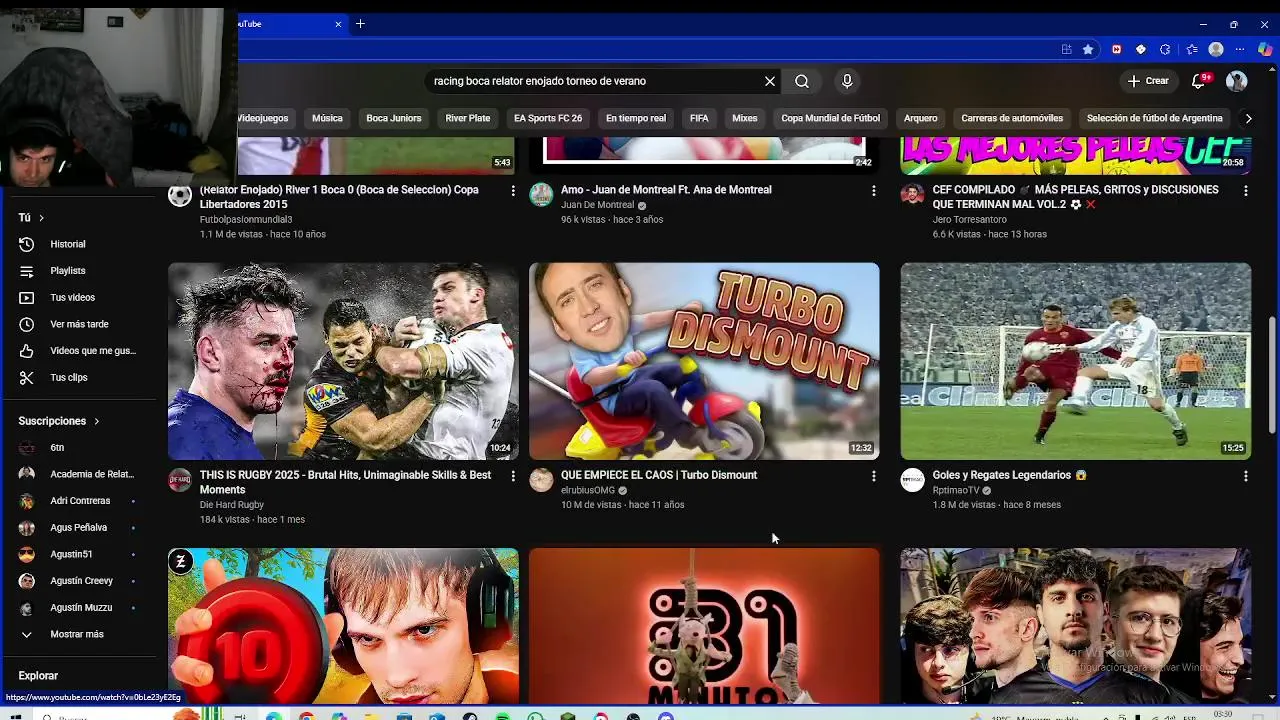Open Juan De Montreal channel avatar
Screen dimensions: 1280x720
[x=541, y=194]
